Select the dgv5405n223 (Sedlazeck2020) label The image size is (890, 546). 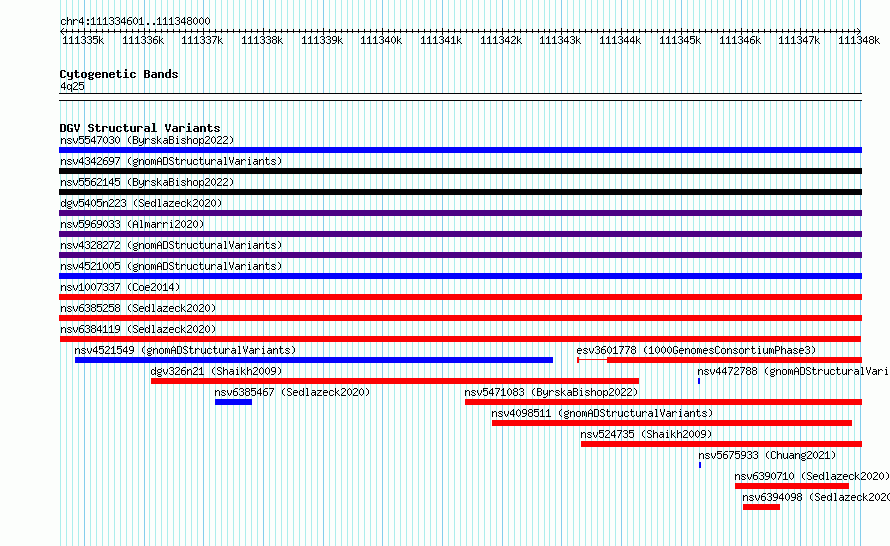(141, 203)
